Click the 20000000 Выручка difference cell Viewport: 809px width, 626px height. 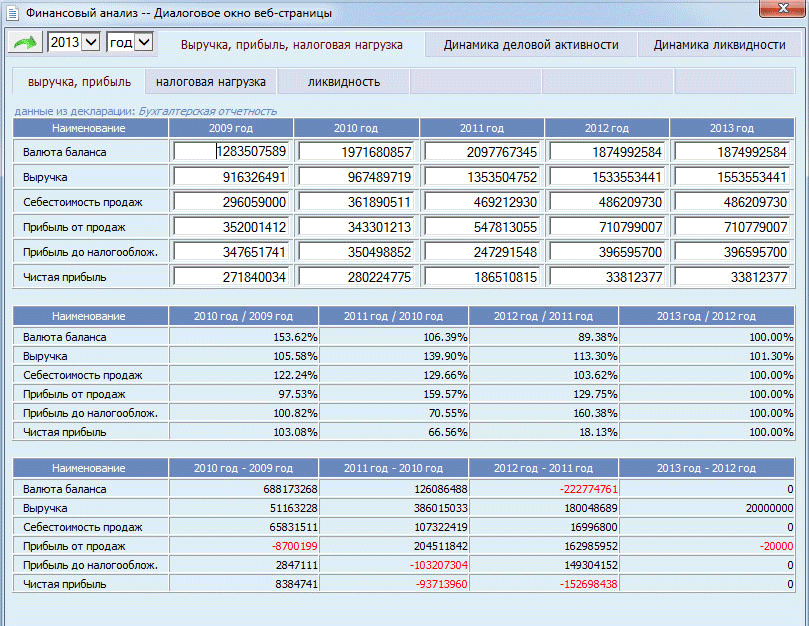pos(706,508)
